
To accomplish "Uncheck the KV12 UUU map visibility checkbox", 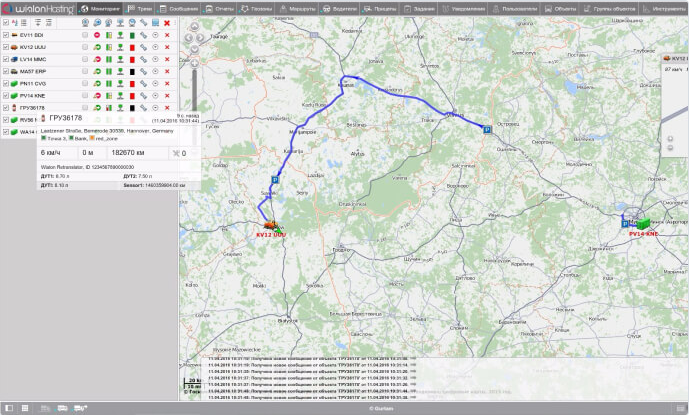I will (5, 47).
